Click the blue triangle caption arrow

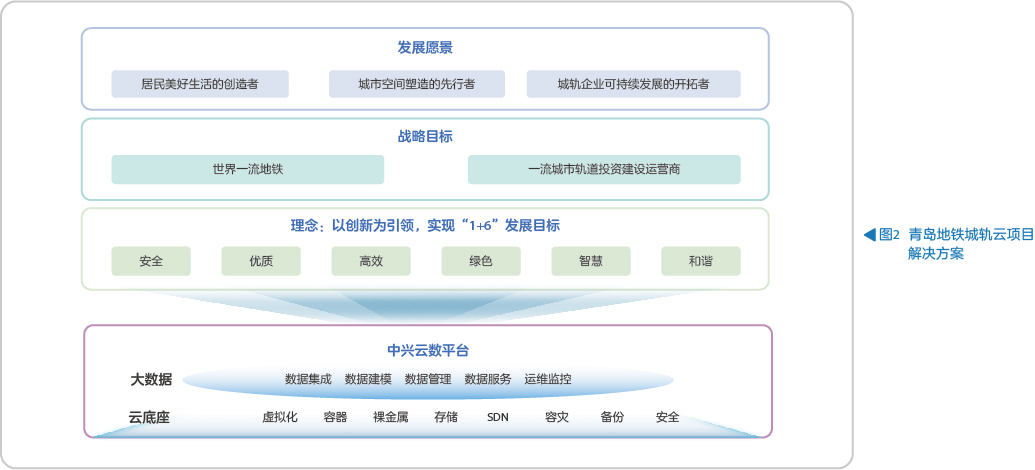871,234
